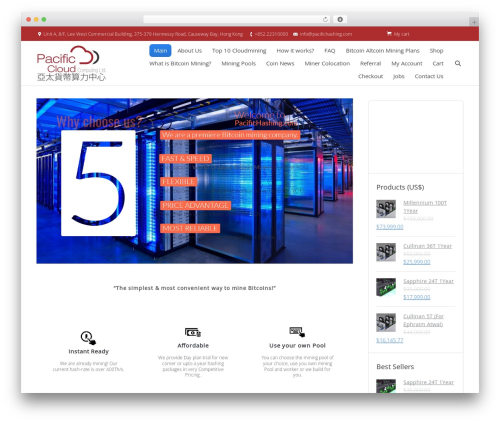
Task: Open Cullinan 5T (For Ephraim Atwal) link
Action: pyautogui.click(x=423, y=320)
